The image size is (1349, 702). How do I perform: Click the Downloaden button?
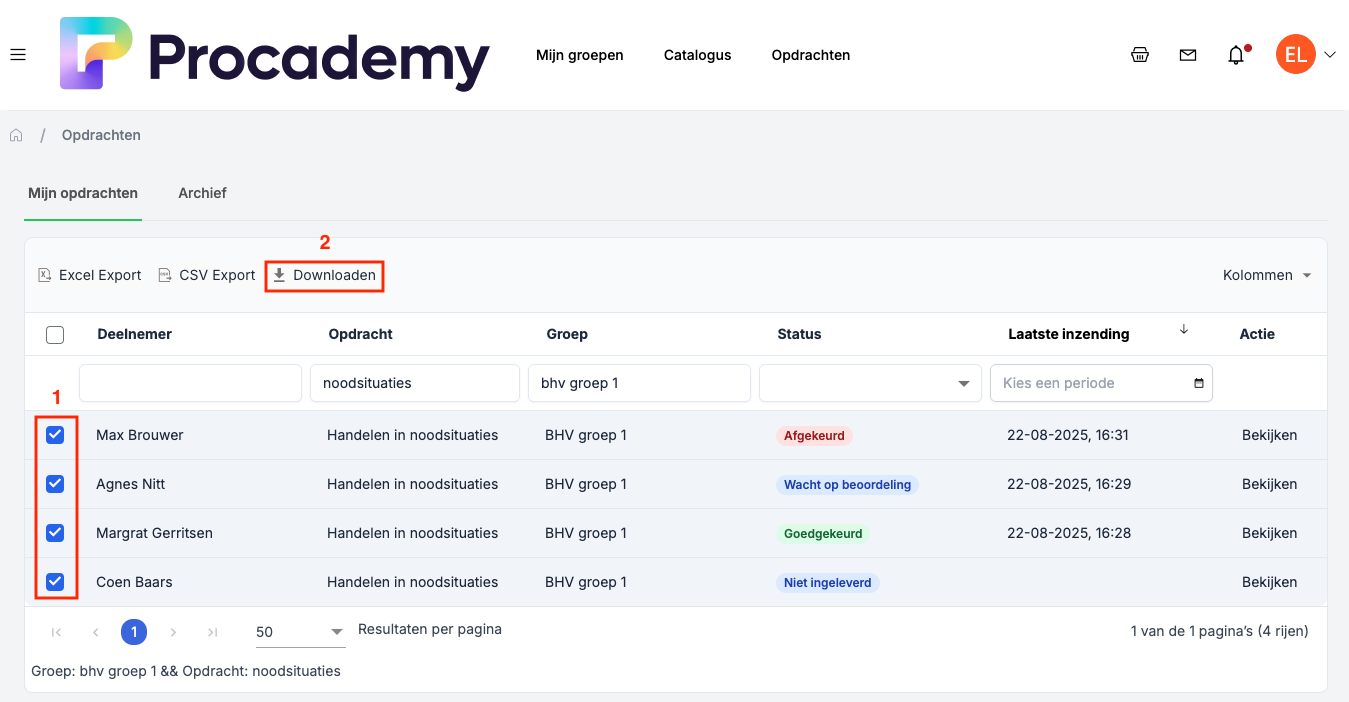(x=325, y=275)
